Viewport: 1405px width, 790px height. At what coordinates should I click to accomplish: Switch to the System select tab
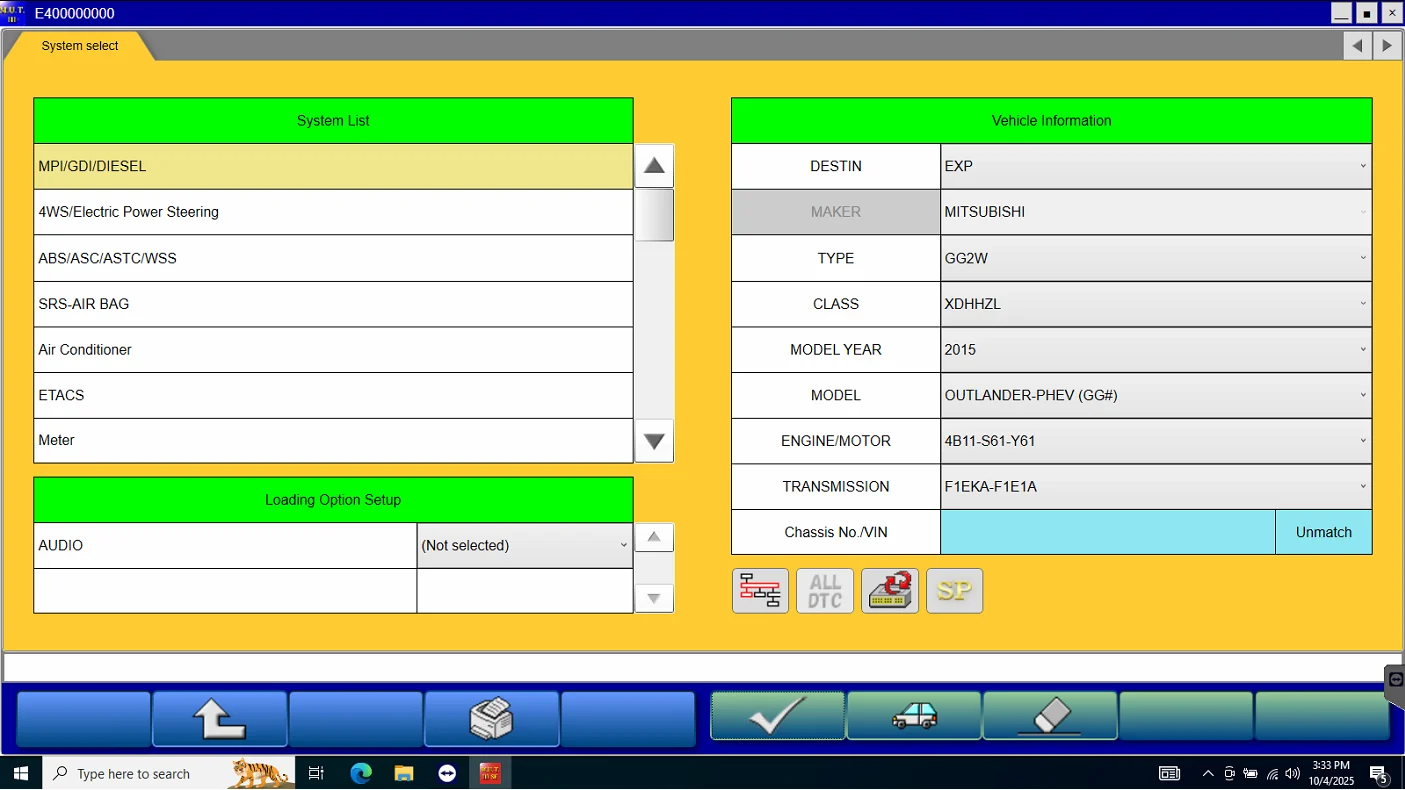tap(80, 46)
